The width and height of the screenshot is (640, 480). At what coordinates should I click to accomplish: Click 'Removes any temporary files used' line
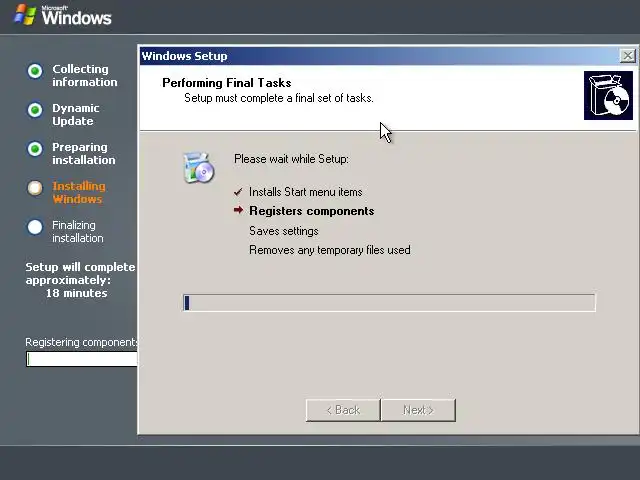tap(330, 250)
